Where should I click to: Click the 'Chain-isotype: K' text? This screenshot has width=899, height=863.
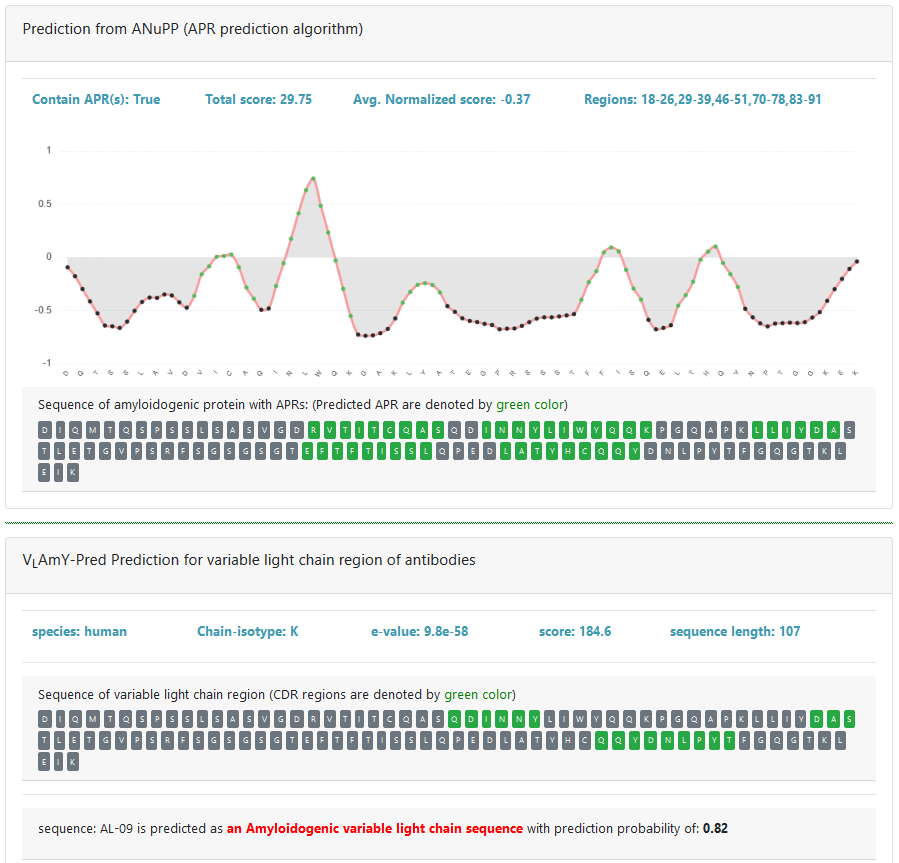tap(248, 631)
